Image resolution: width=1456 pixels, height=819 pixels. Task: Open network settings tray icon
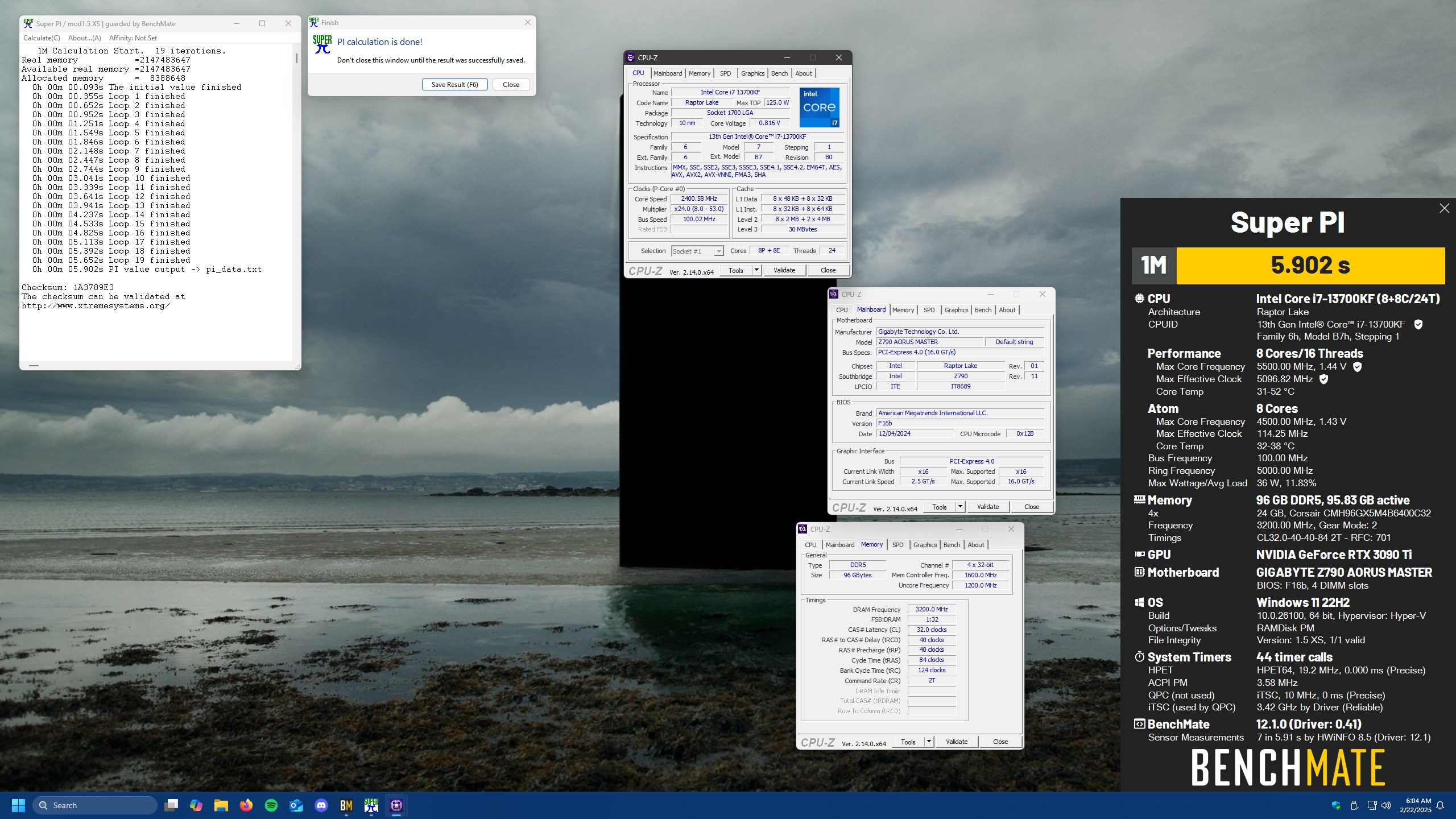coord(1372,805)
